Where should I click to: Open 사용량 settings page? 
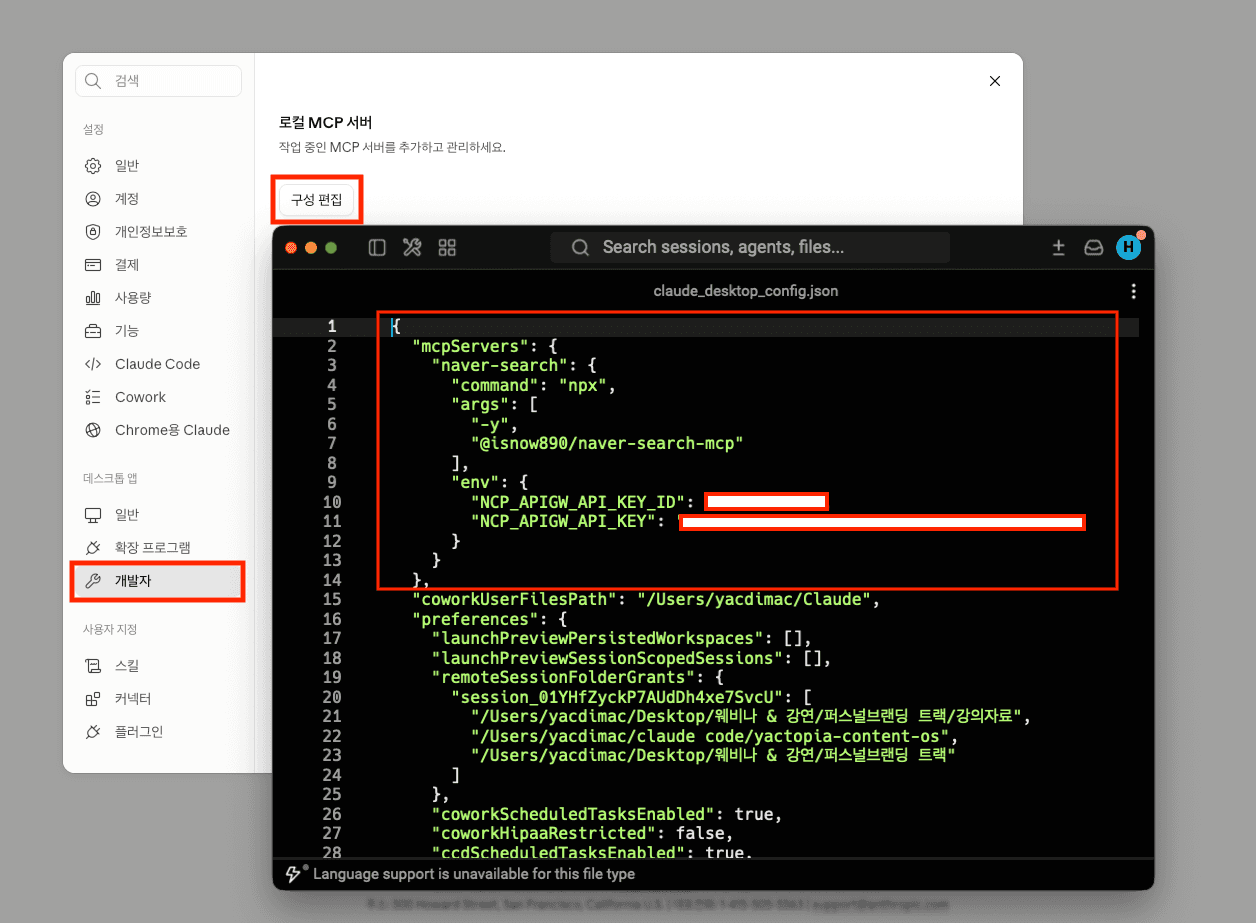158,297
